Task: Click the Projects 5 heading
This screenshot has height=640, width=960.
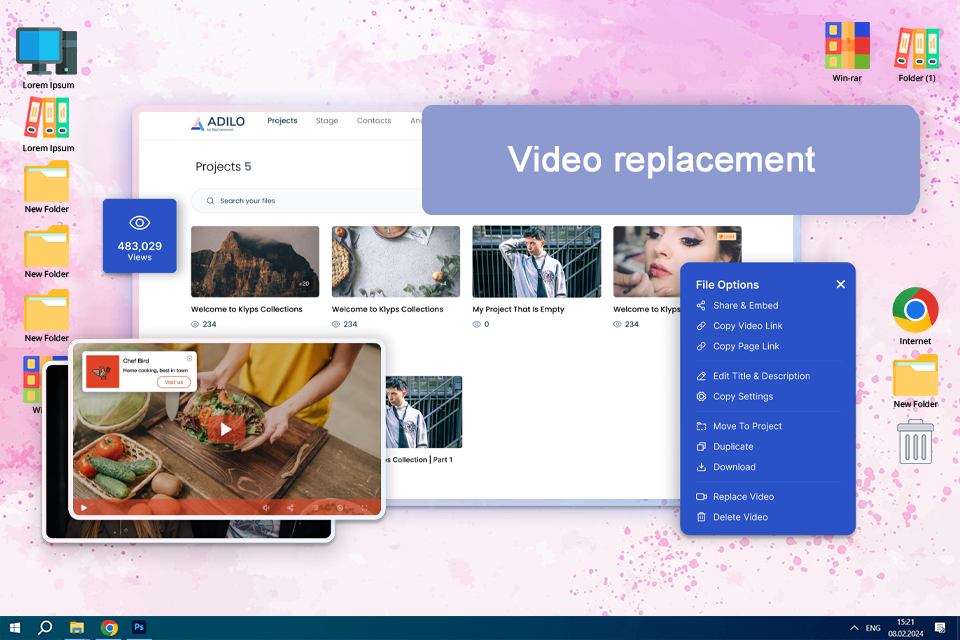Action: coord(223,167)
